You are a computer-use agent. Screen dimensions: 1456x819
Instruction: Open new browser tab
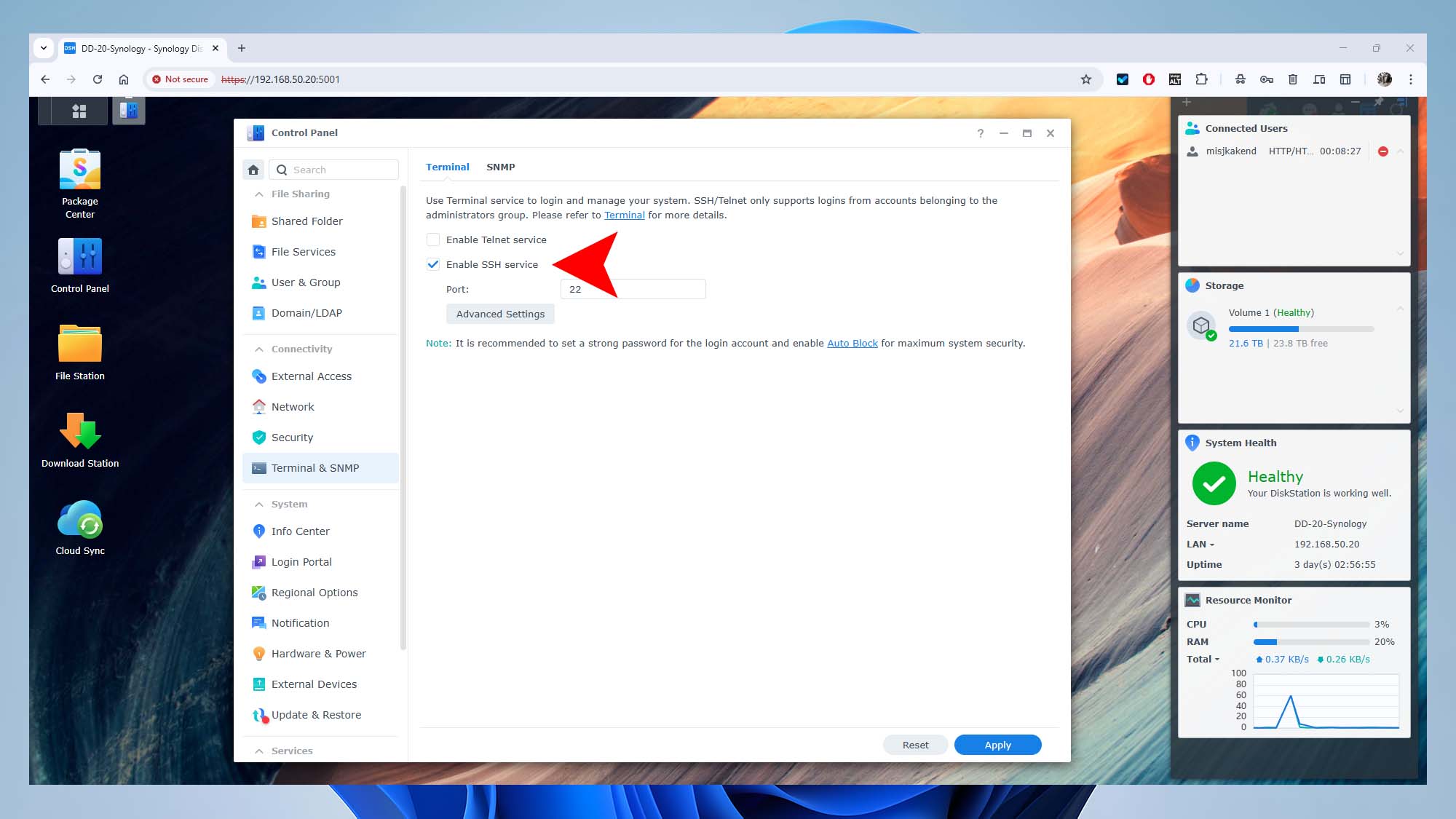point(242,48)
